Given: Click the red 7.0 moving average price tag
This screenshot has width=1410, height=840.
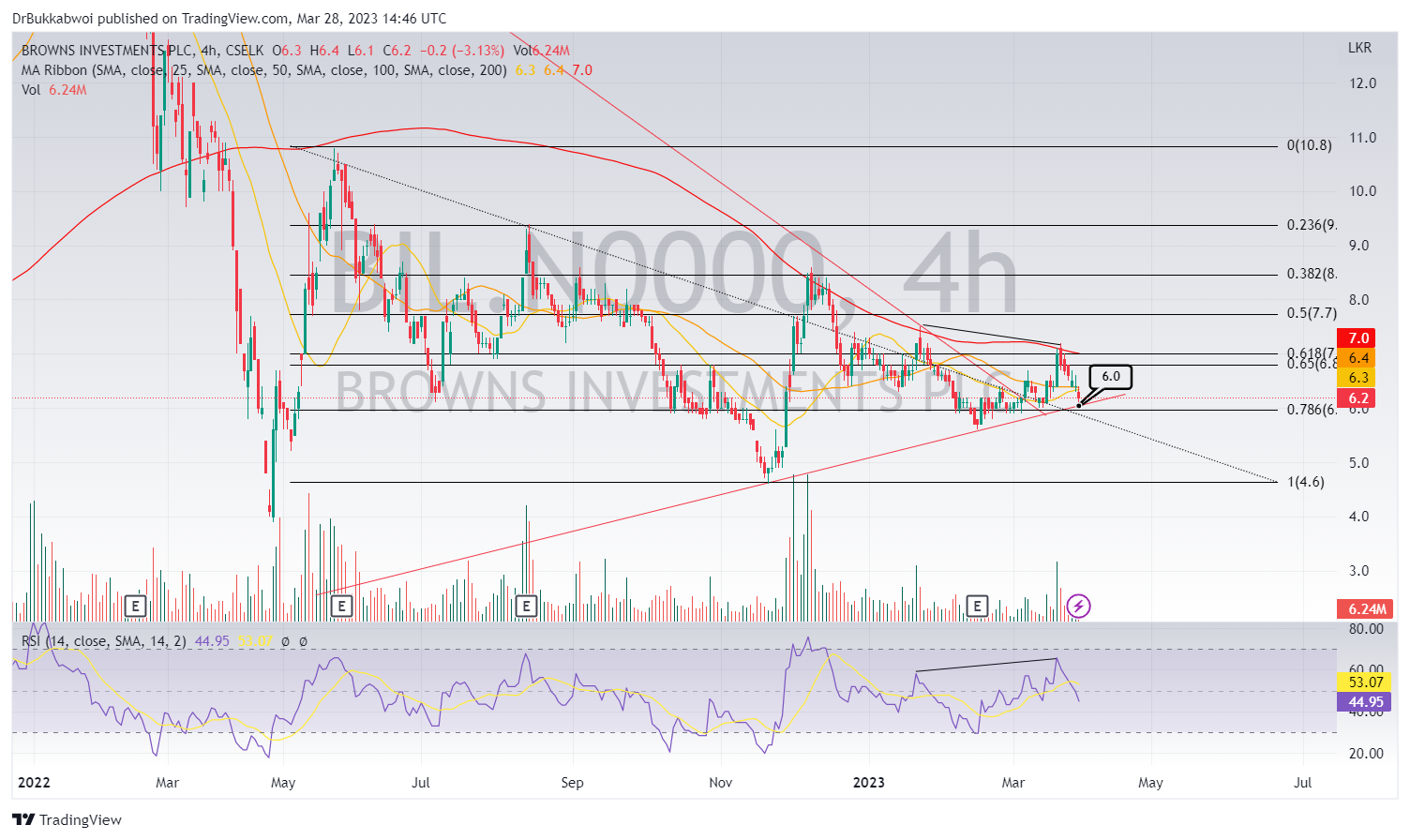Looking at the screenshot, I should pyautogui.click(x=1358, y=337).
